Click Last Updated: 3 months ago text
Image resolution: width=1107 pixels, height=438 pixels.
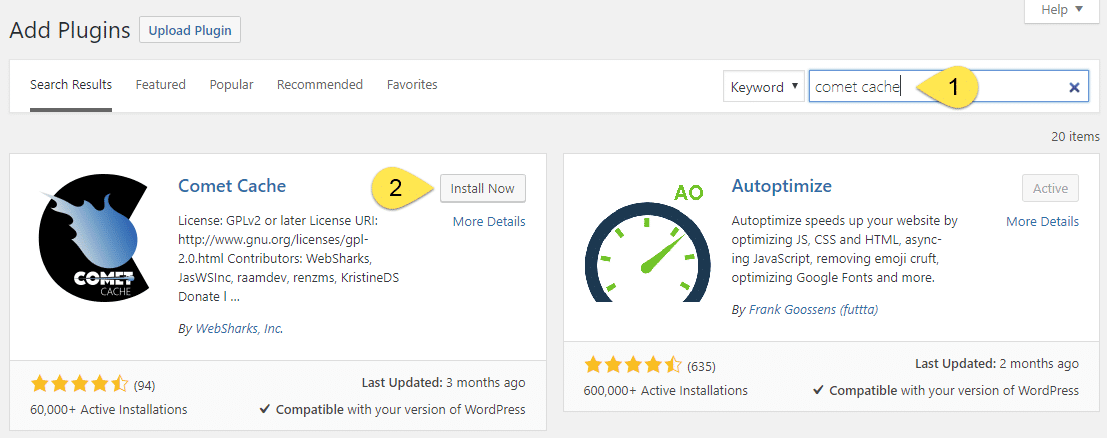[443, 383]
